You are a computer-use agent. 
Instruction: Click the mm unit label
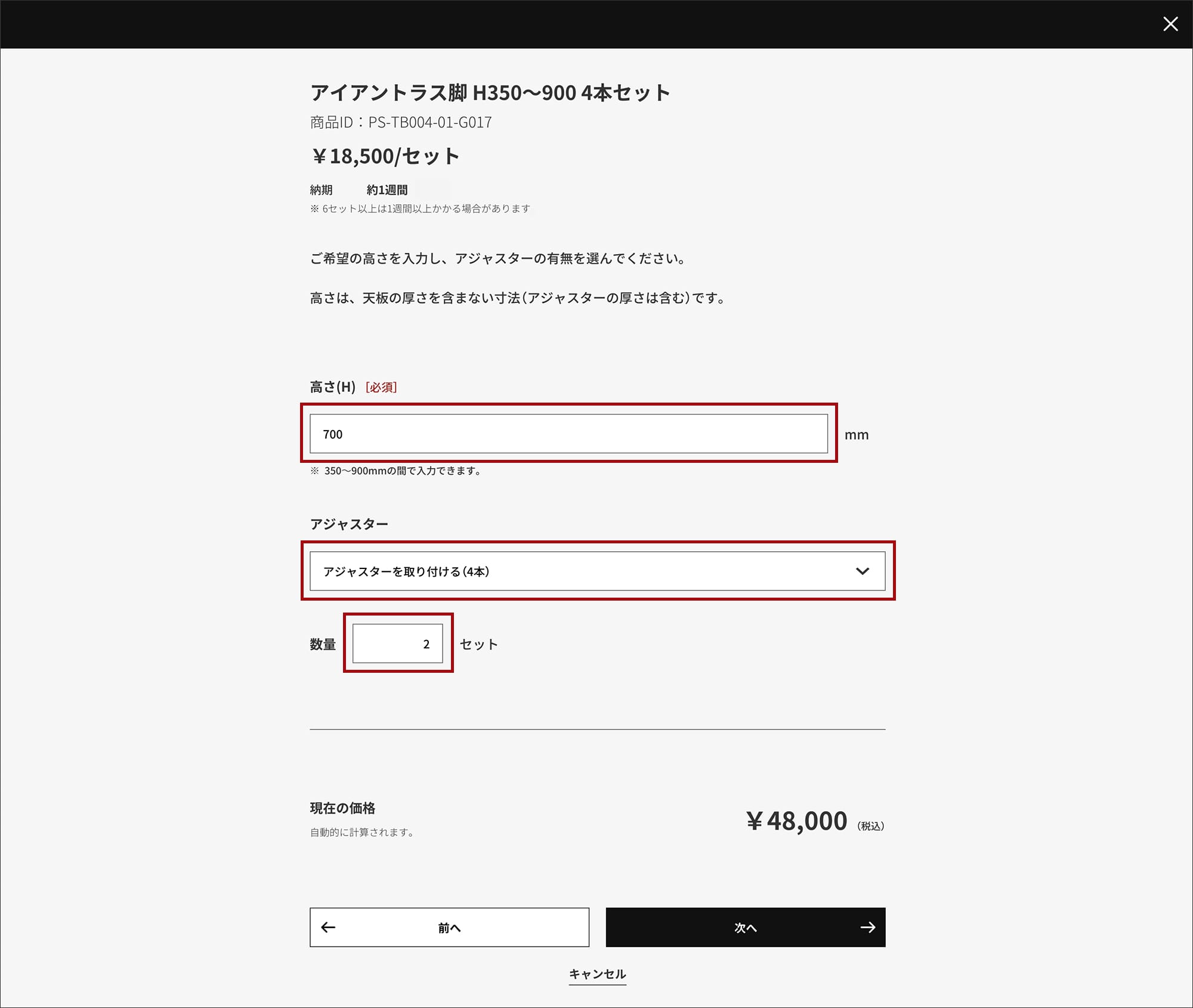tap(856, 435)
